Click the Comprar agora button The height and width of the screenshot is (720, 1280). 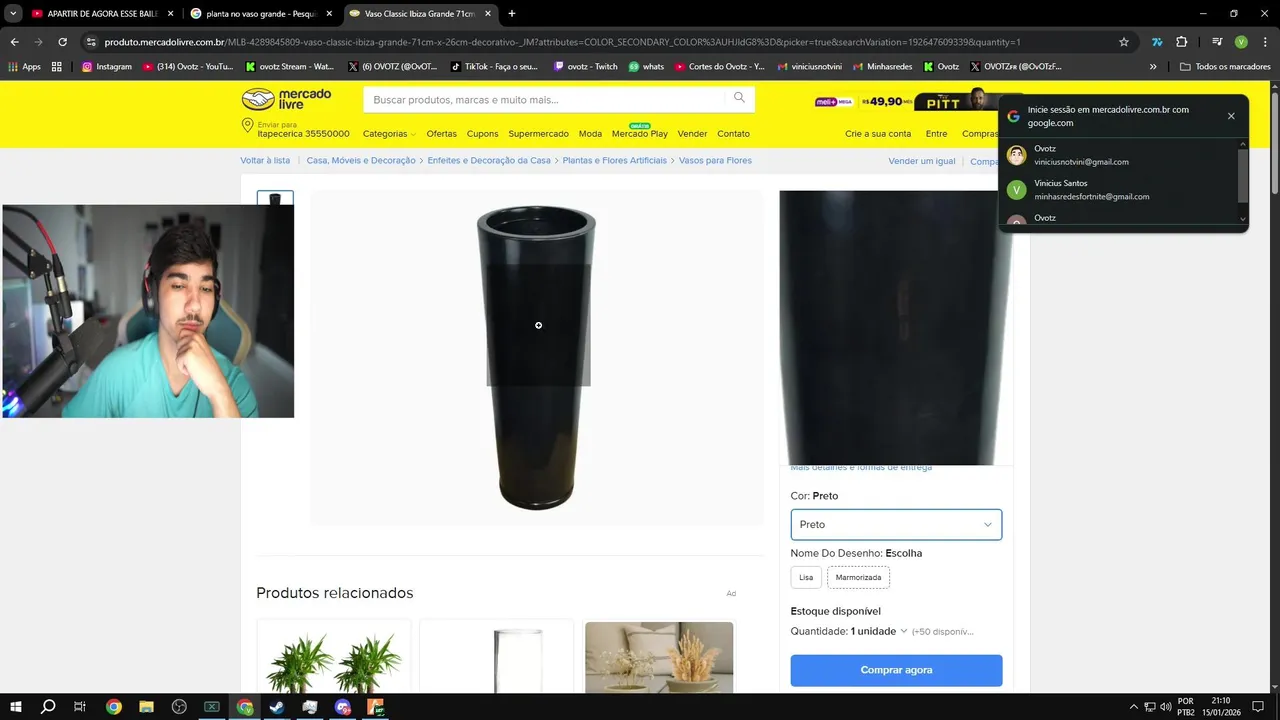coord(896,670)
